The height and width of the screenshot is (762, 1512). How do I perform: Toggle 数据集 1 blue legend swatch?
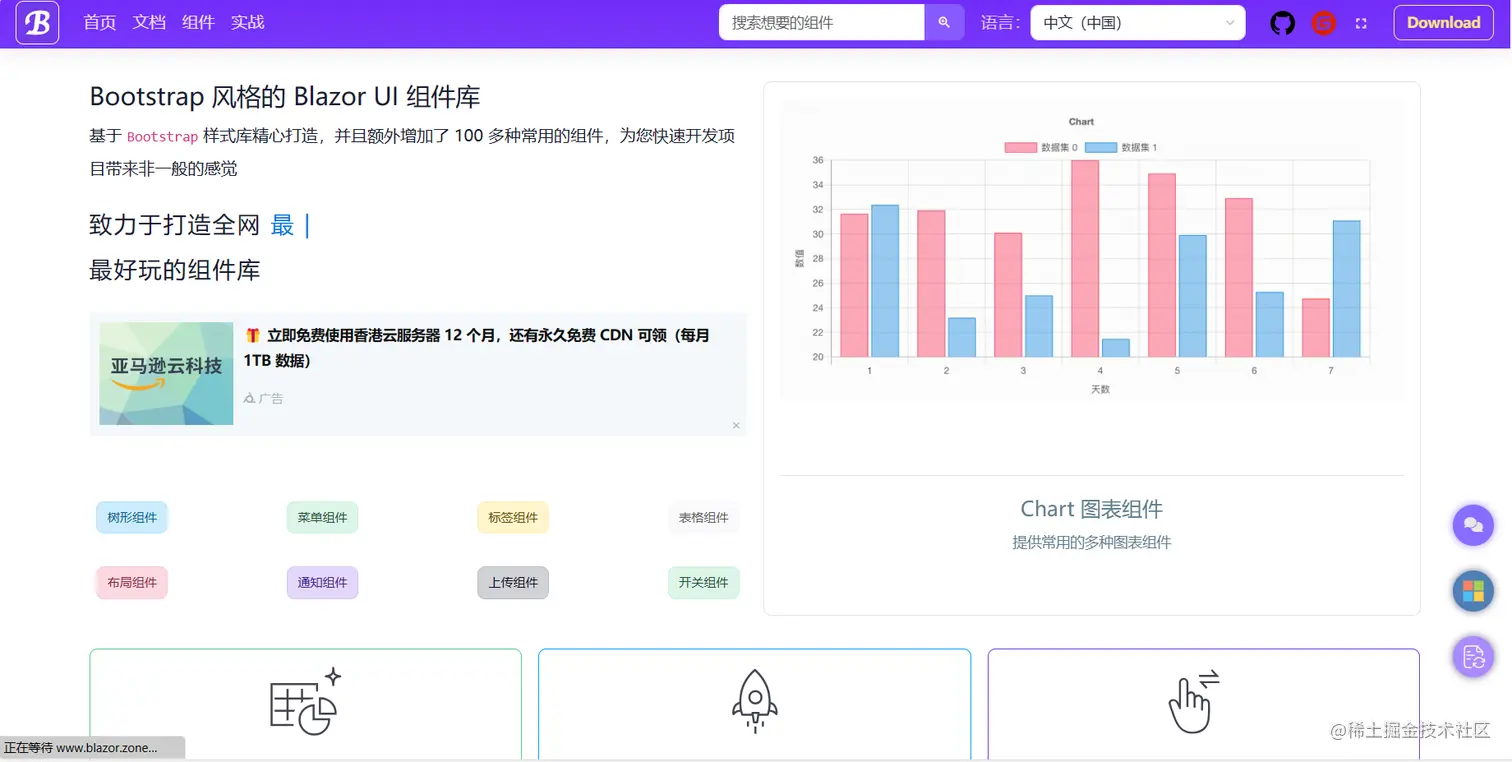click(1101, 148)
